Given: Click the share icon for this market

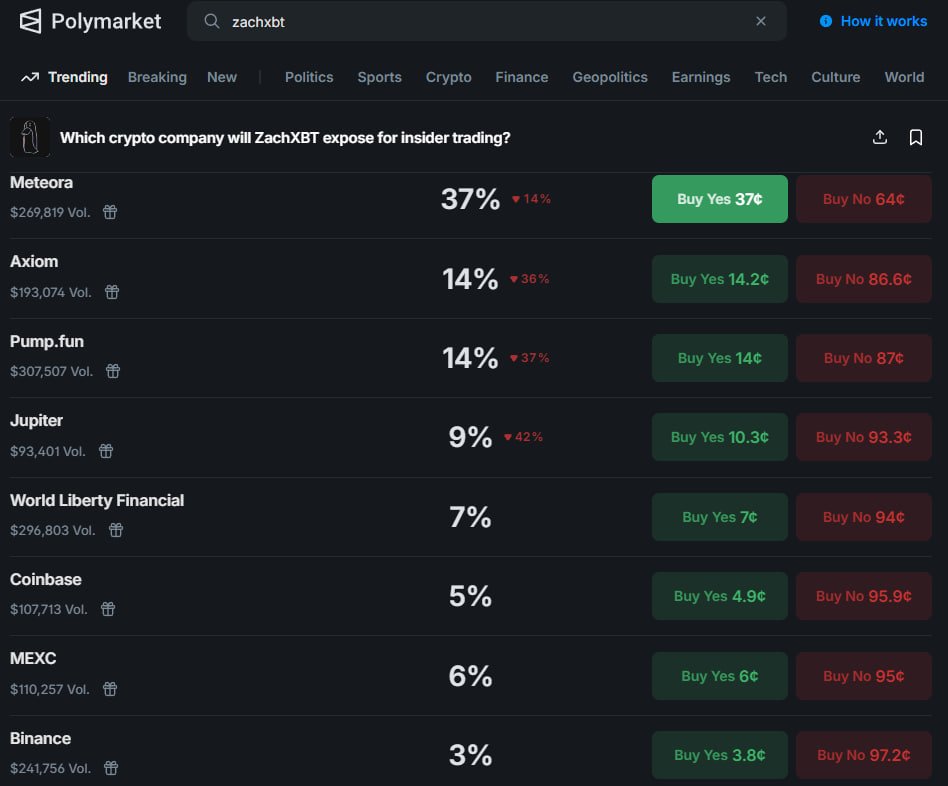Looking at the screenshot, I should pyautogui.click(x=880, y=137).
